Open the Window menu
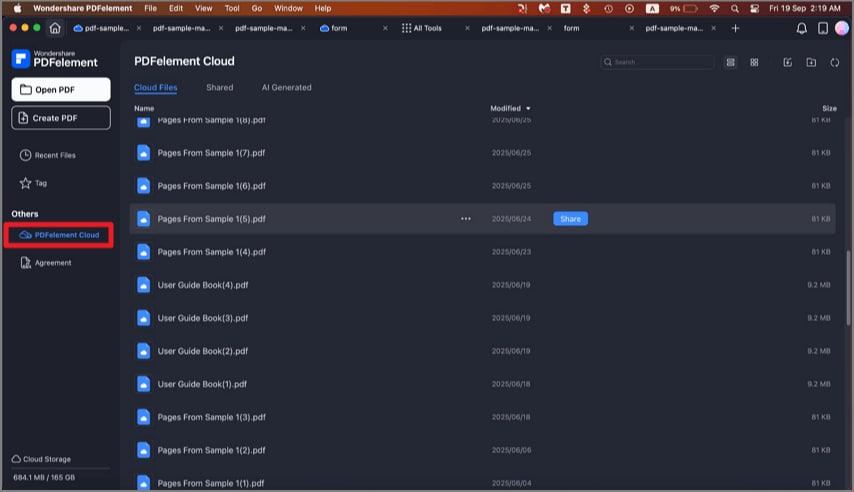This screenshot has width=854, height=492. (288, 8)
